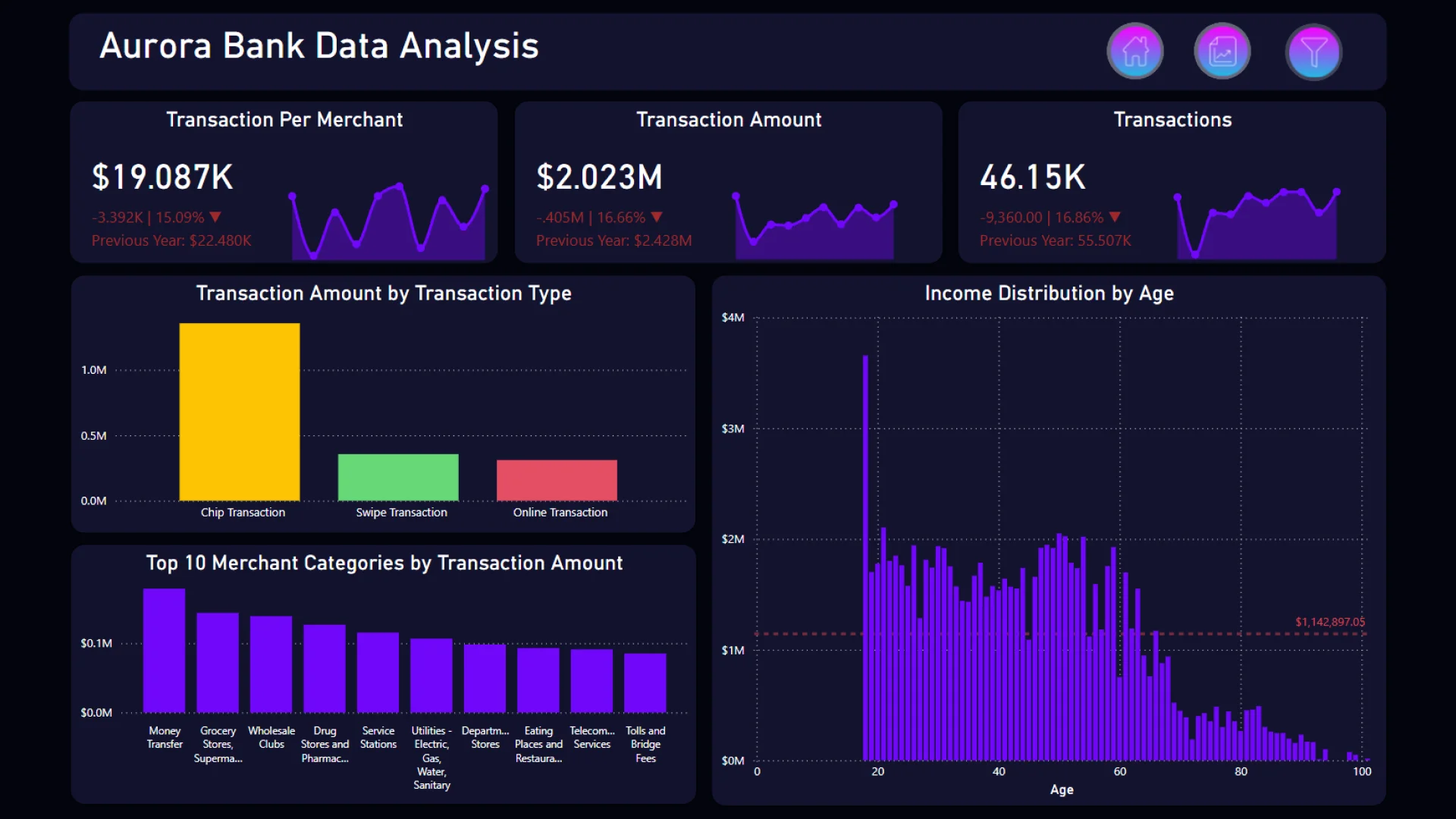Click the tallest bar in Income Distribution chart
1456x819 pixels.
pyautogui.click(x=865, y=558)
